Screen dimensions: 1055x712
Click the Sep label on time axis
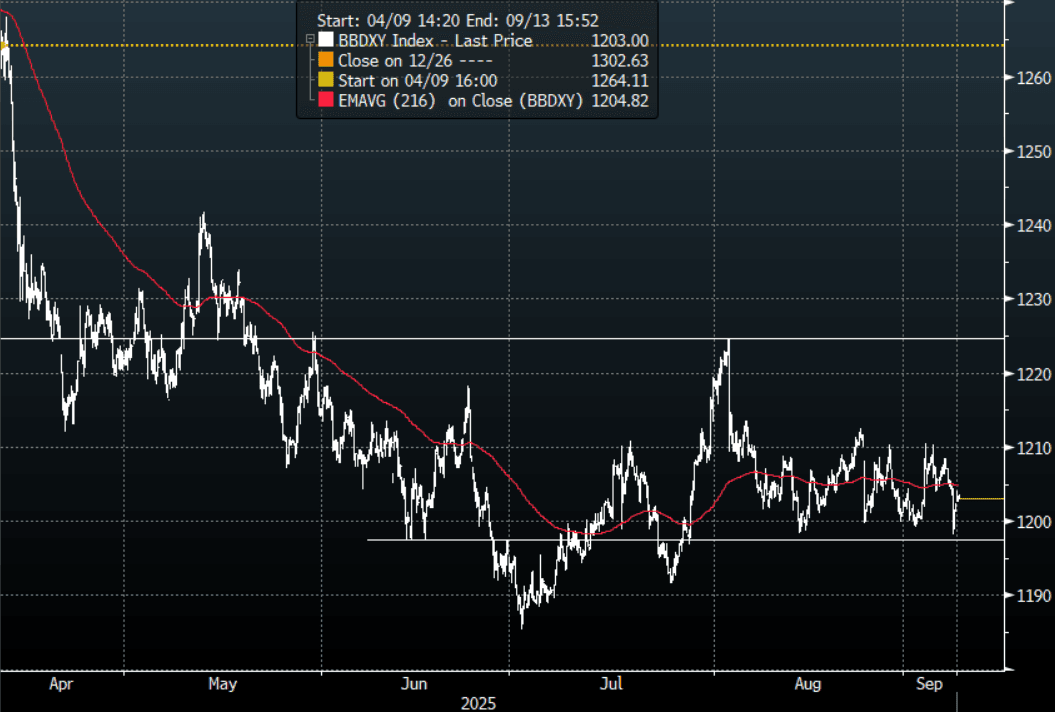929,684
